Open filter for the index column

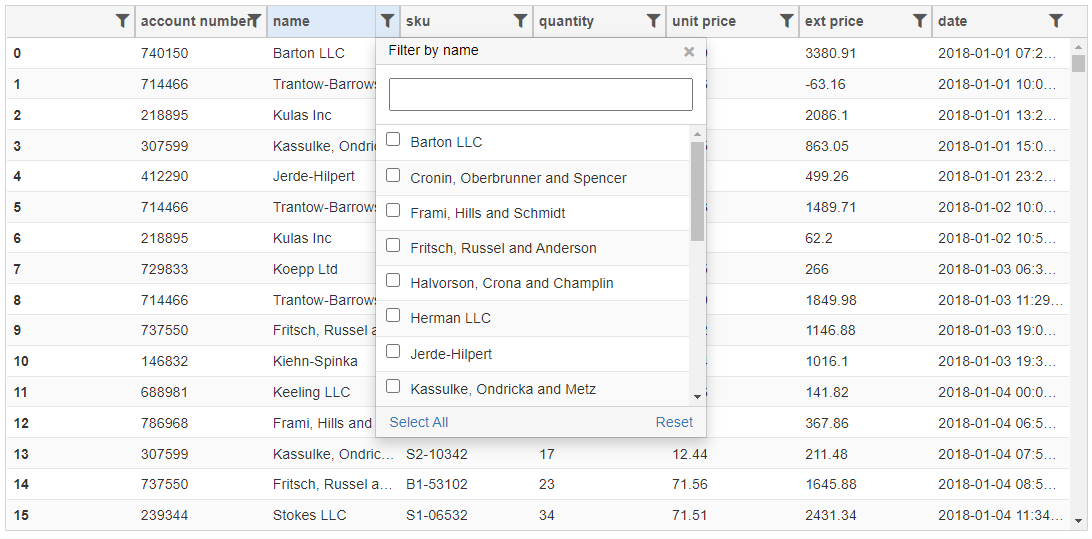(122, 21)
